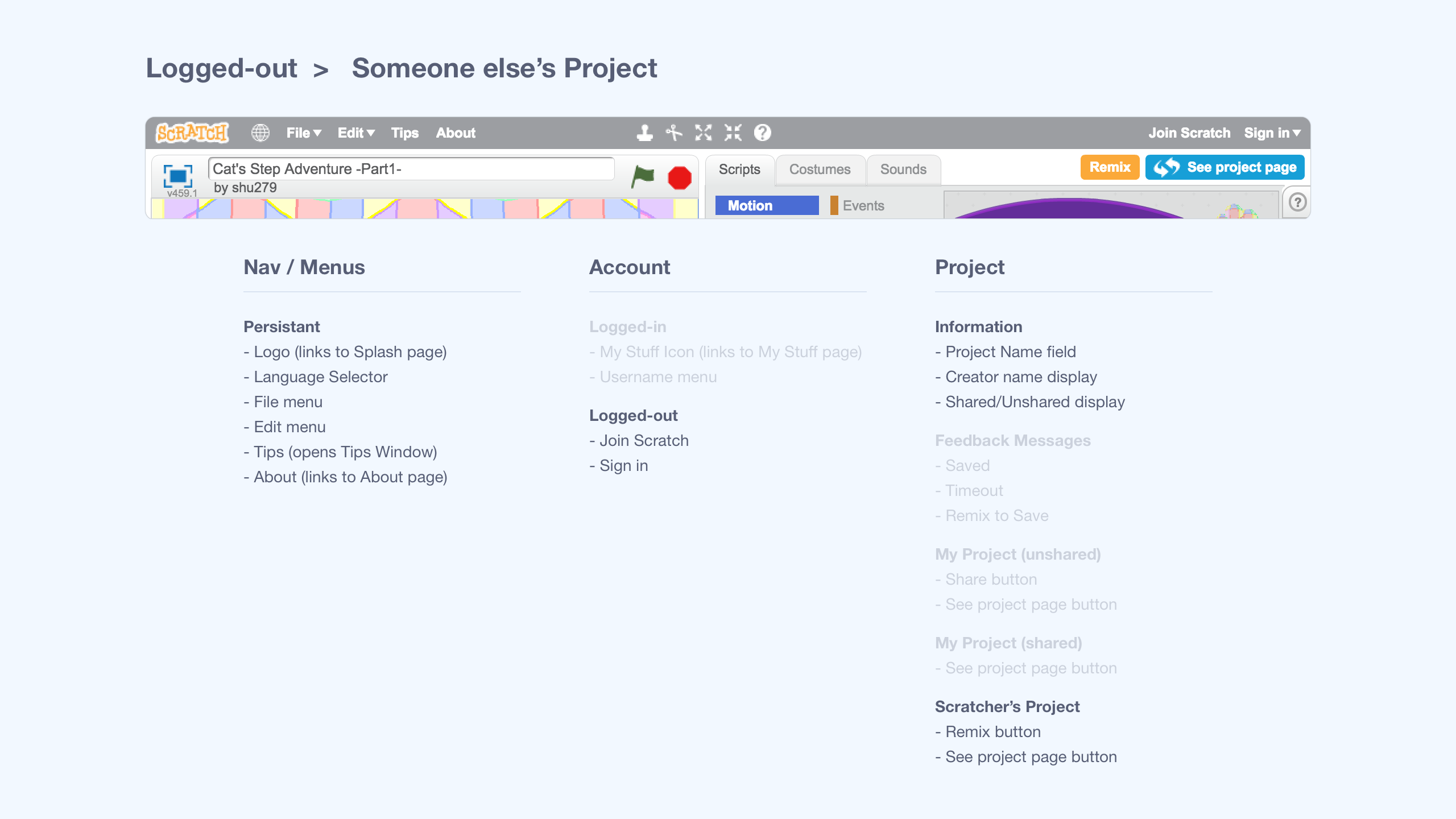The height and width of the screenshot is (819, 1456).
Task: Click the block help question icon
Action: click(x=763, y=133)
